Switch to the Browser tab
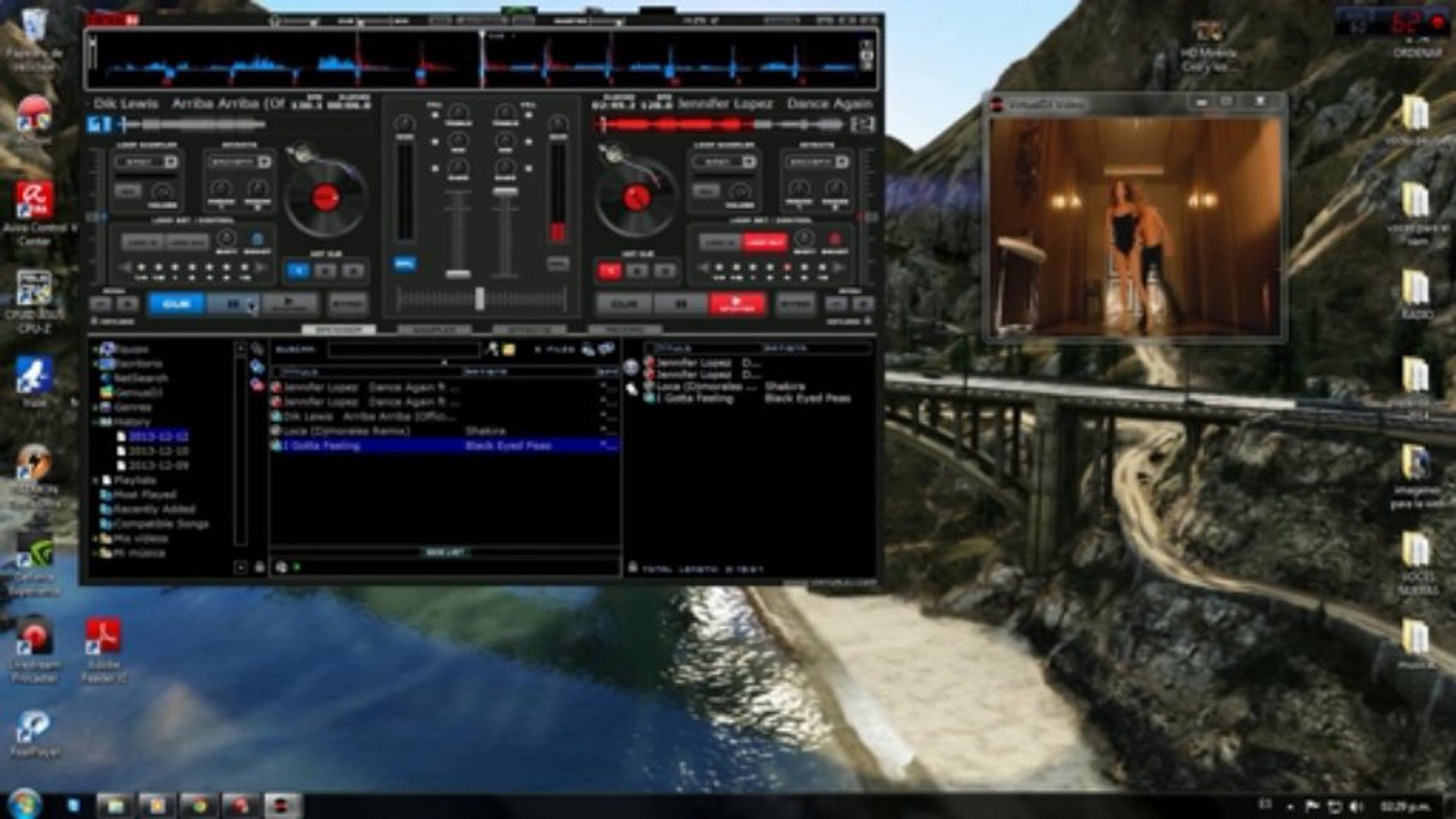This screenshot has height=819, width=1456. point(338,330)
